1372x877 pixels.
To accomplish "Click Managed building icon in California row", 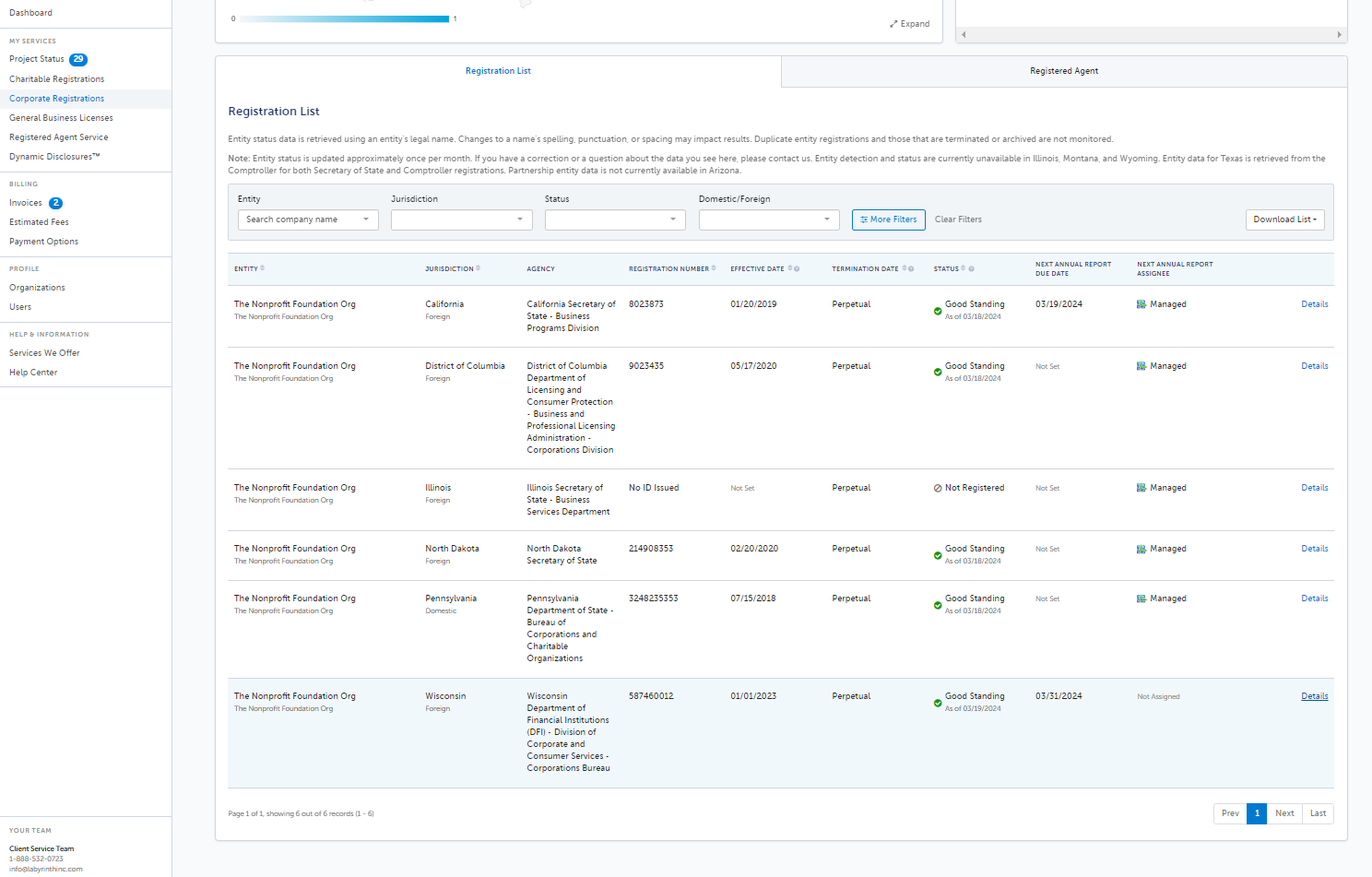I will tap(1141, 304).
